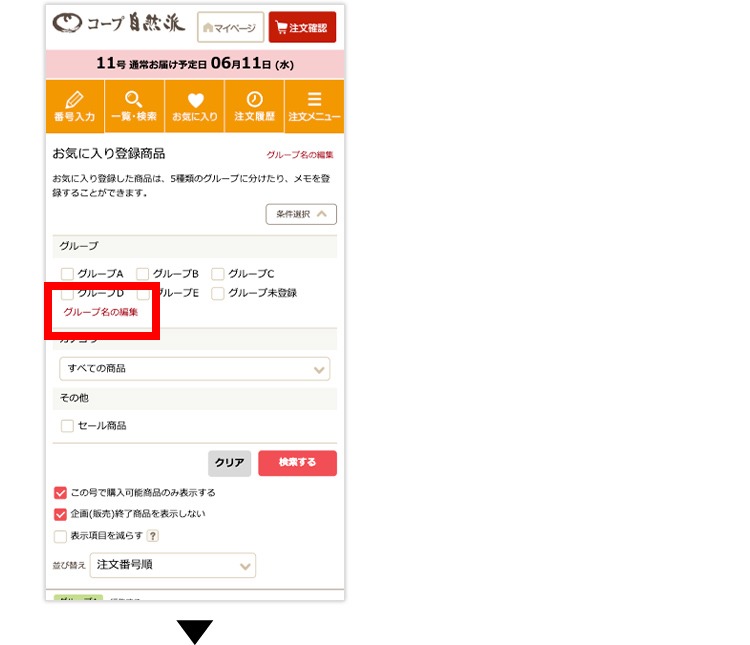The image size is (750, 645).
Task: Check the グループ未登録 checkbox
Action: [x=218, y=294]
